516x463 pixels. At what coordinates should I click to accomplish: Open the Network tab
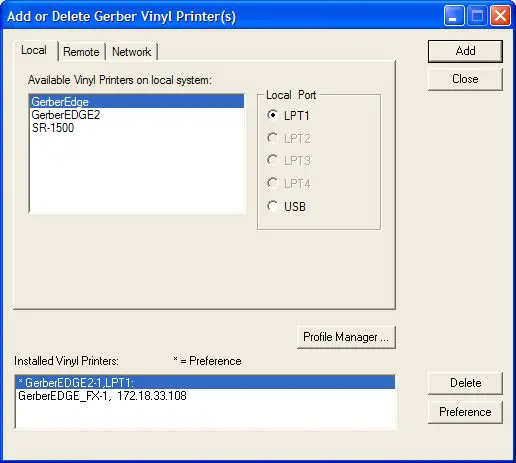point(132,52)
